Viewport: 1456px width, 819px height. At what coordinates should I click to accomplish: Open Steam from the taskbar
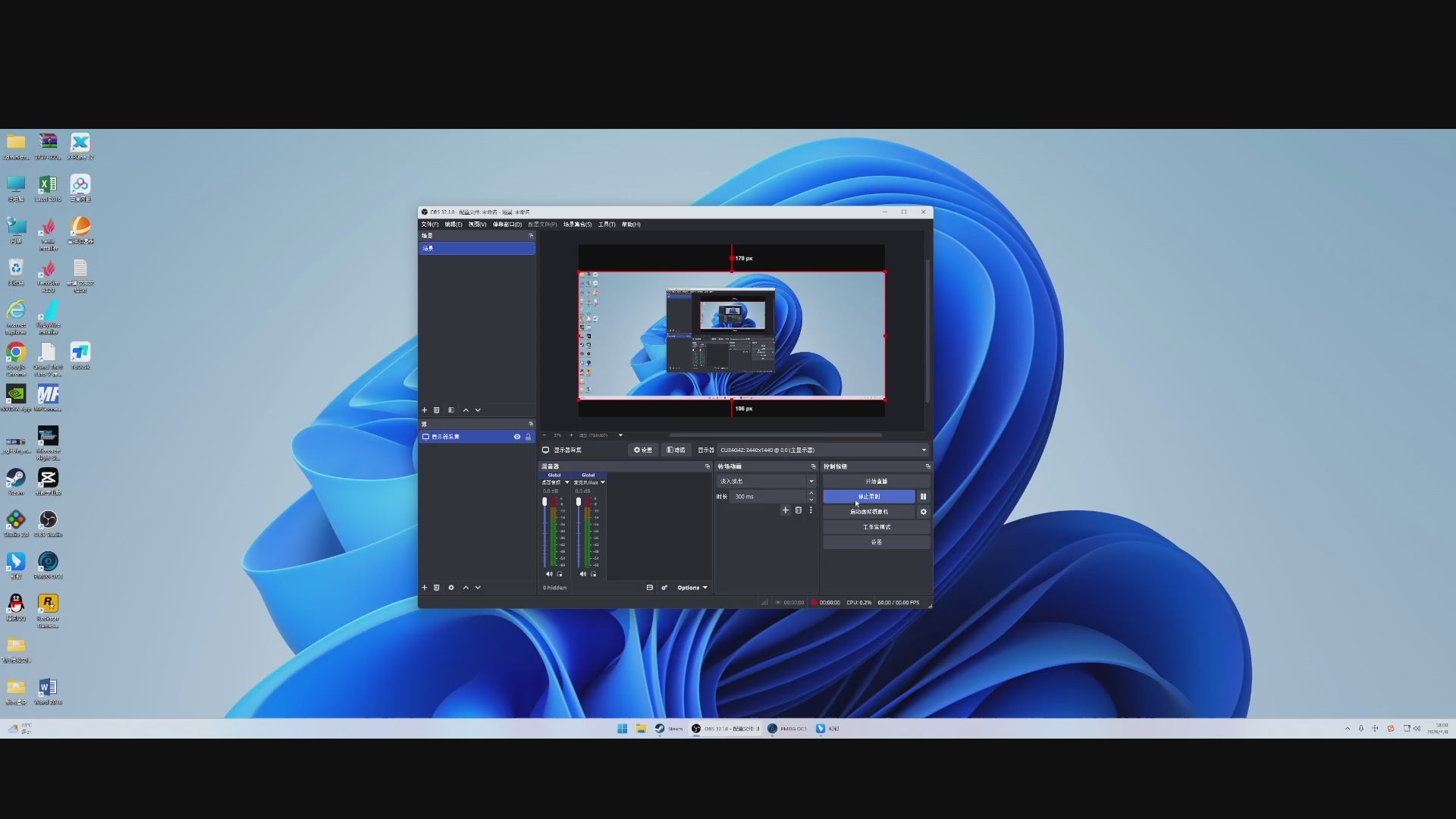[669, 729]
